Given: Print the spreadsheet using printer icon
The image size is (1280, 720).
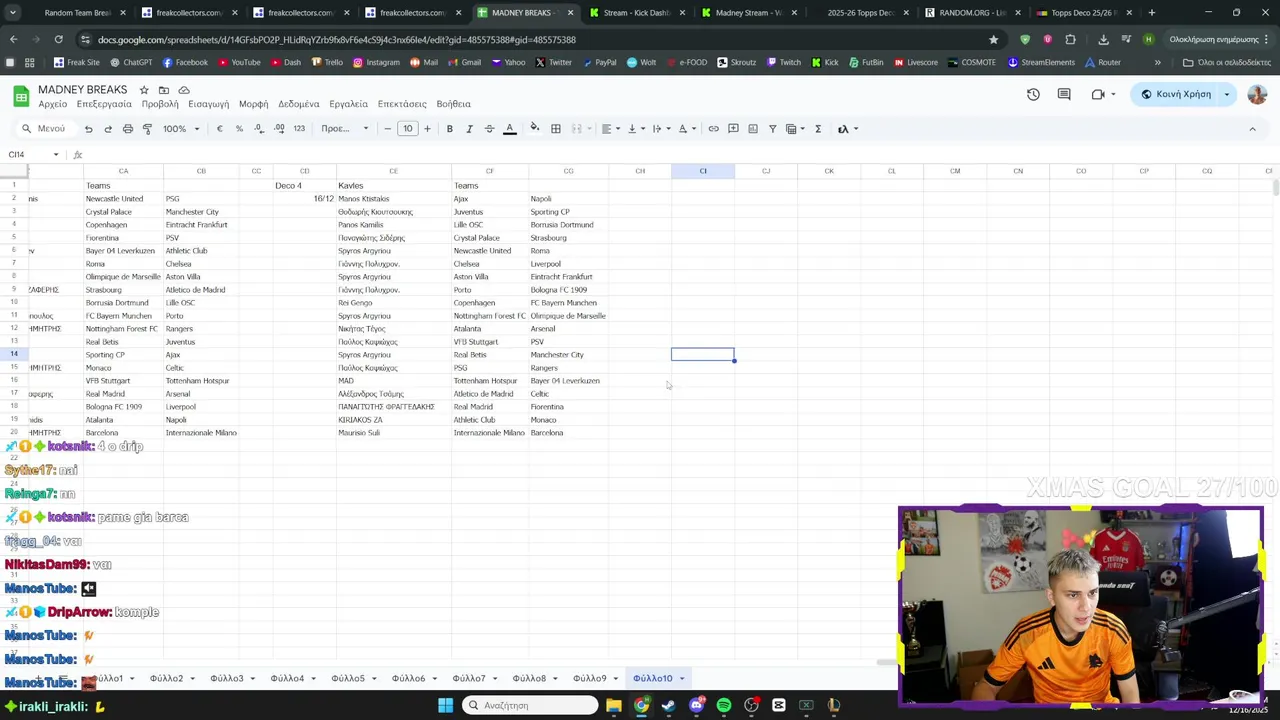Looking at the screenshot, I should [x=128, y=129].
